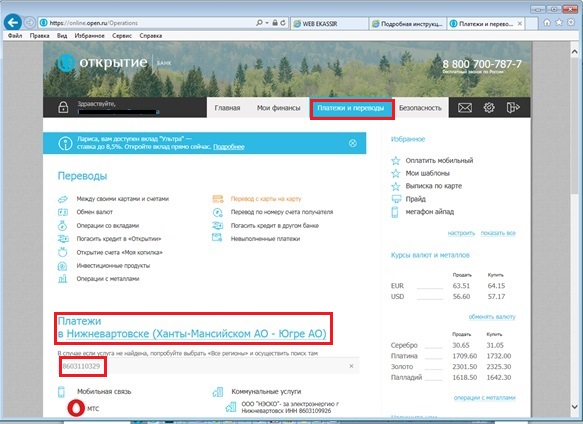Change region via Нижневартовске heading link
583x424 pixels.
tap(196, 334)
